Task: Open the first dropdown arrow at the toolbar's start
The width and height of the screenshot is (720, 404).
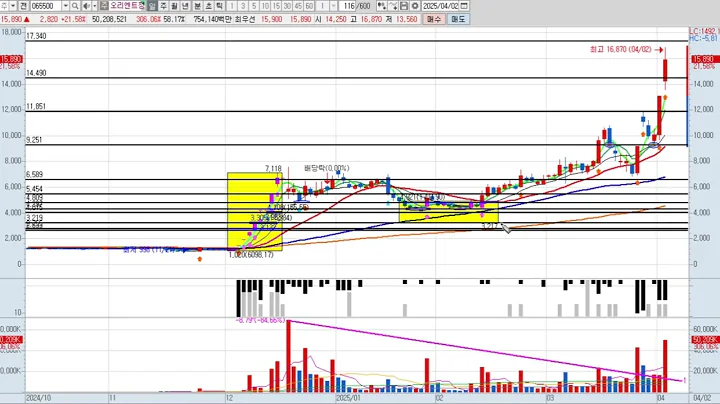Action: click(13, 6)
